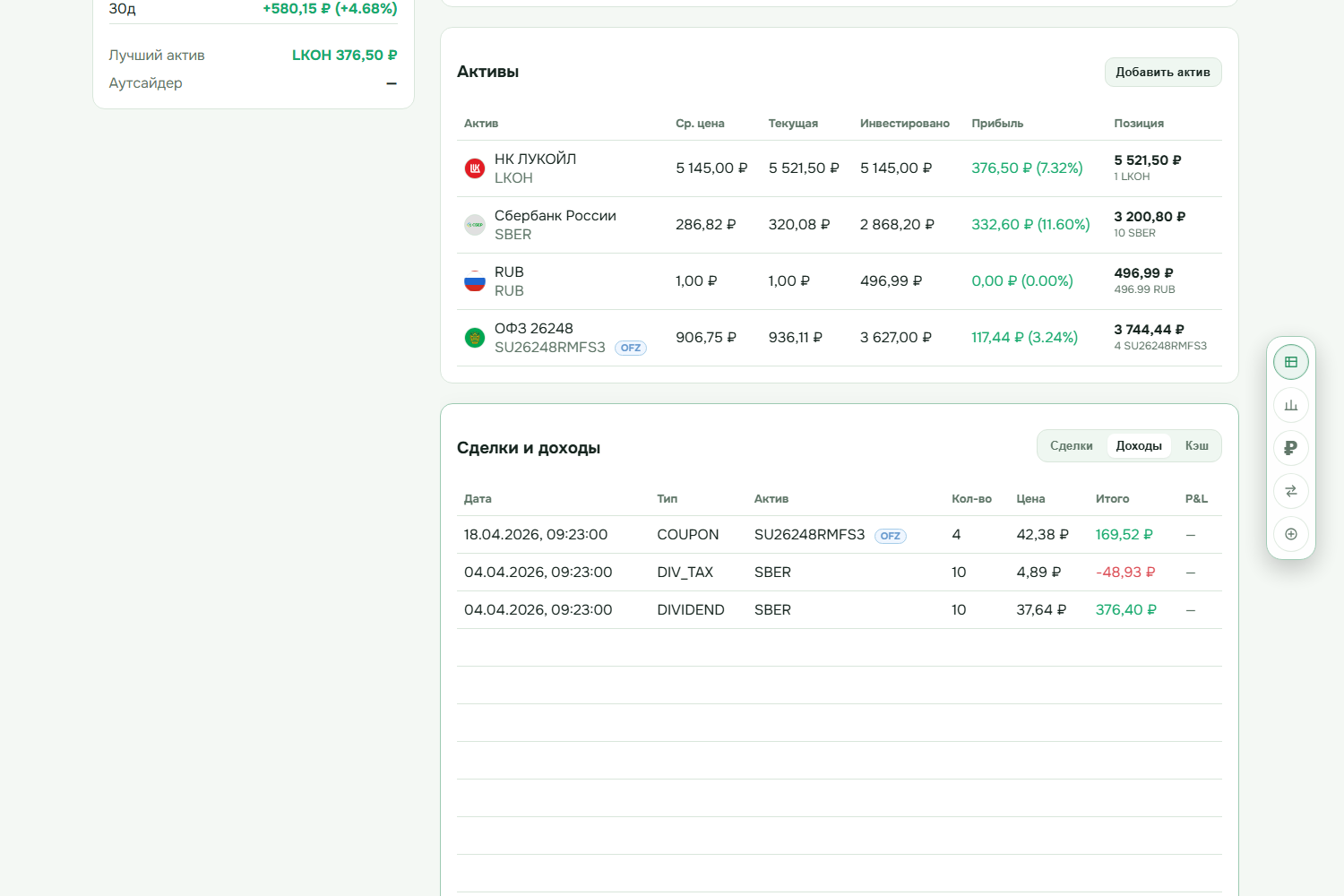Click coupon price 42,38 ₽

[x=1042, y=534]
